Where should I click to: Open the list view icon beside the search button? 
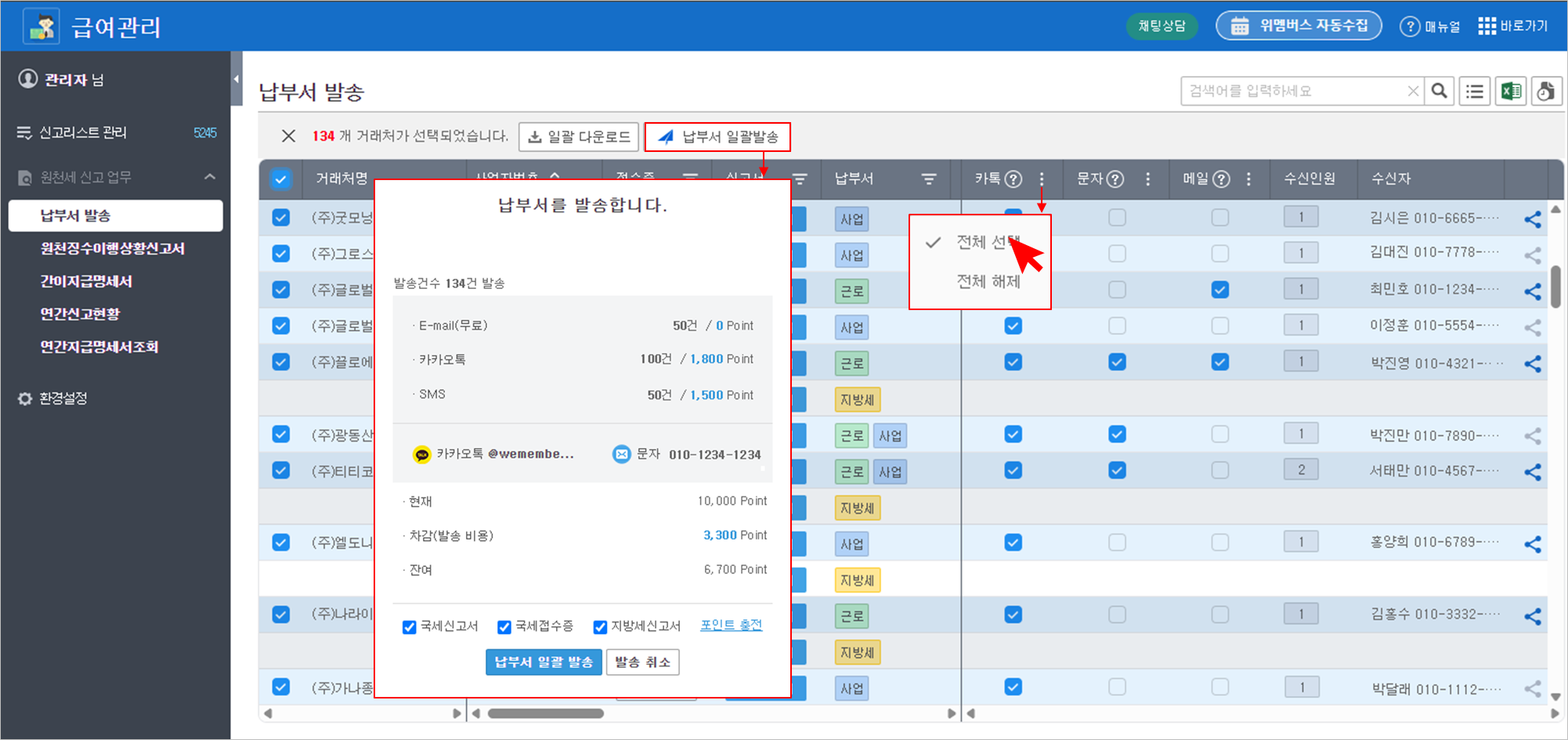[x=1475, y=92]
